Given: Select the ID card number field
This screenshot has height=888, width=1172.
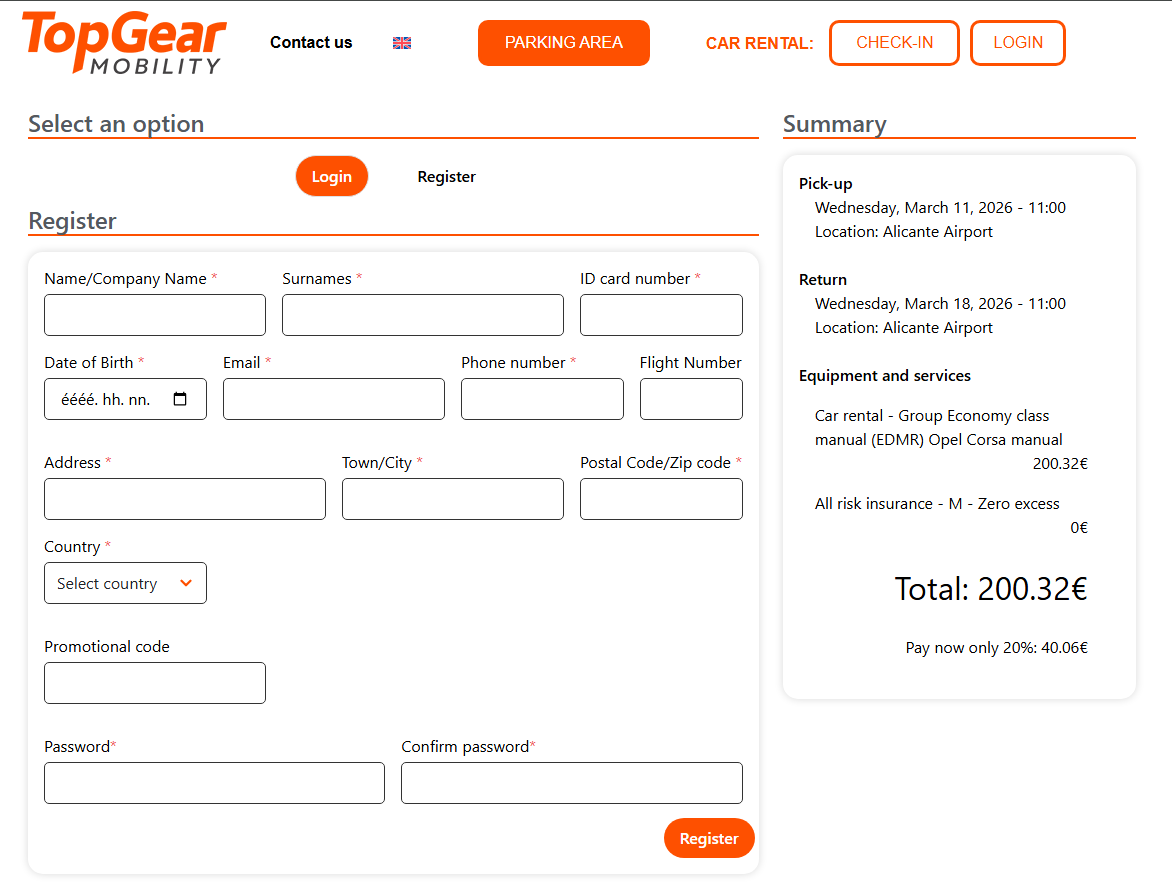Looking at the screenshot, I should point(661,315).
